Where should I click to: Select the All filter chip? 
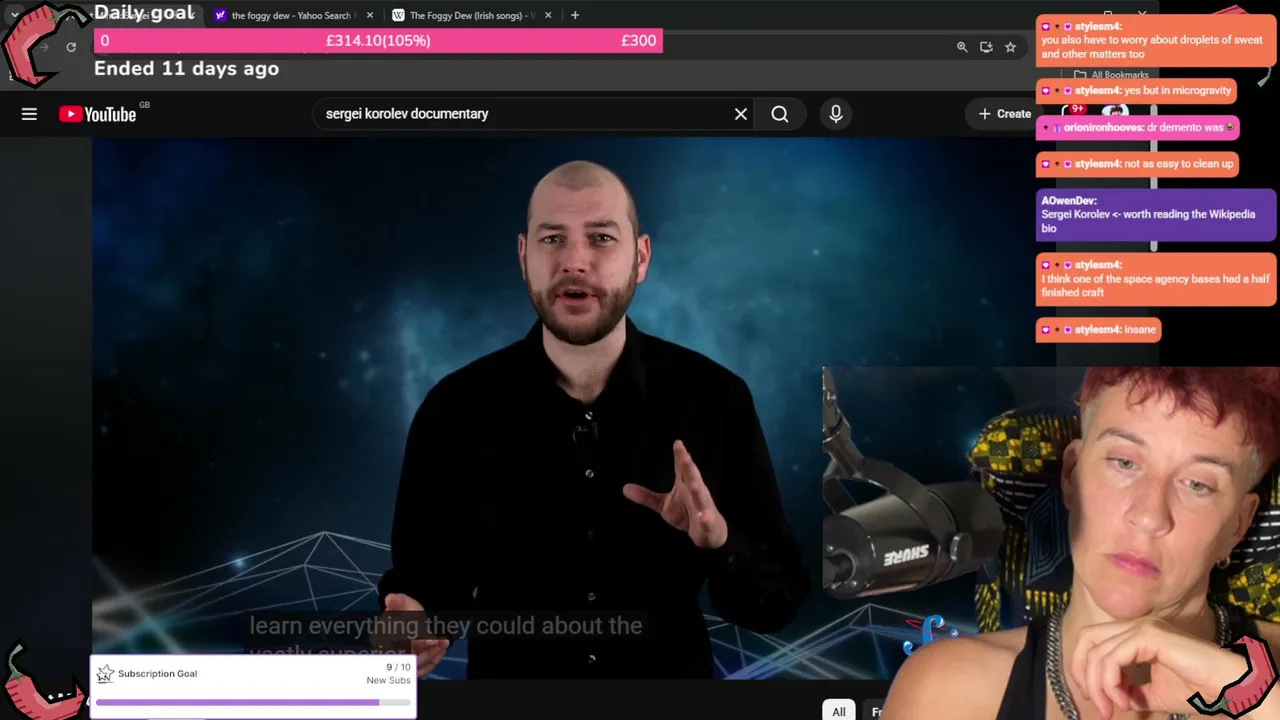point(839,711)
